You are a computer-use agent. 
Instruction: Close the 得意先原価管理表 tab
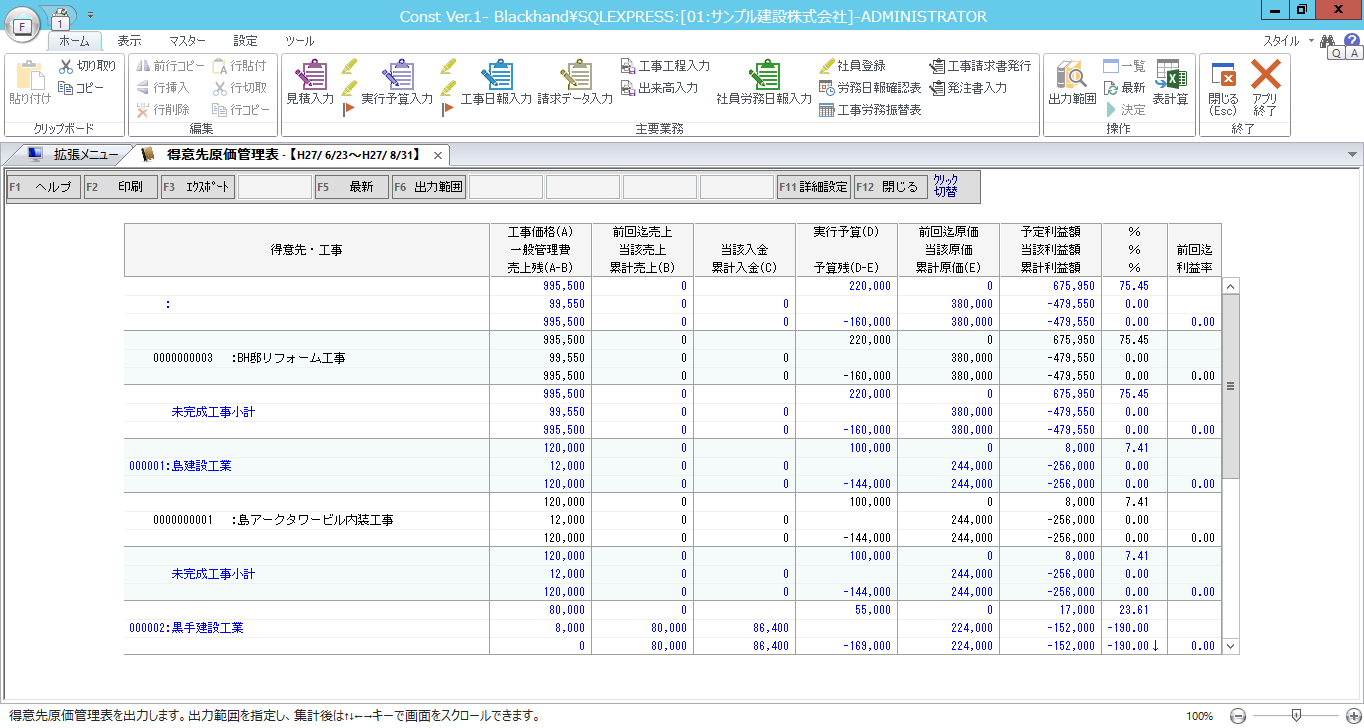(438, 155)
